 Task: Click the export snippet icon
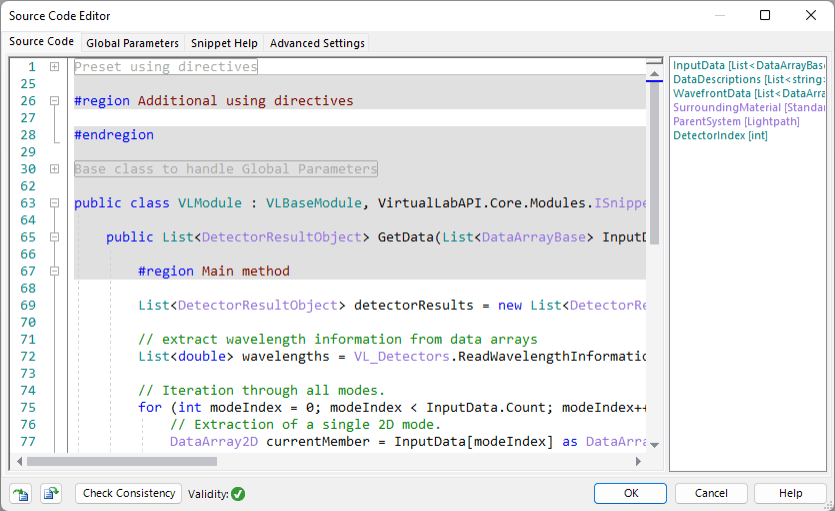(51, 493)
